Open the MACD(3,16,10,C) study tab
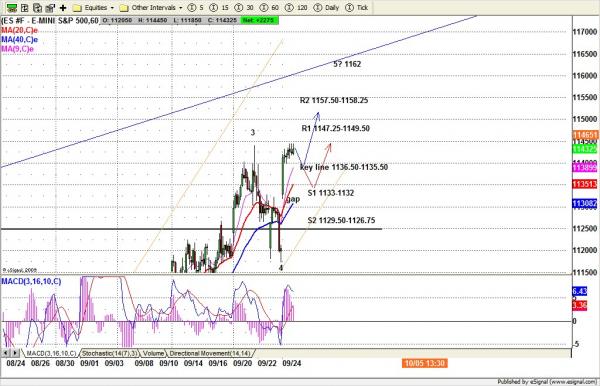Screen dimensions: 600x386 [x=51, y=353]
